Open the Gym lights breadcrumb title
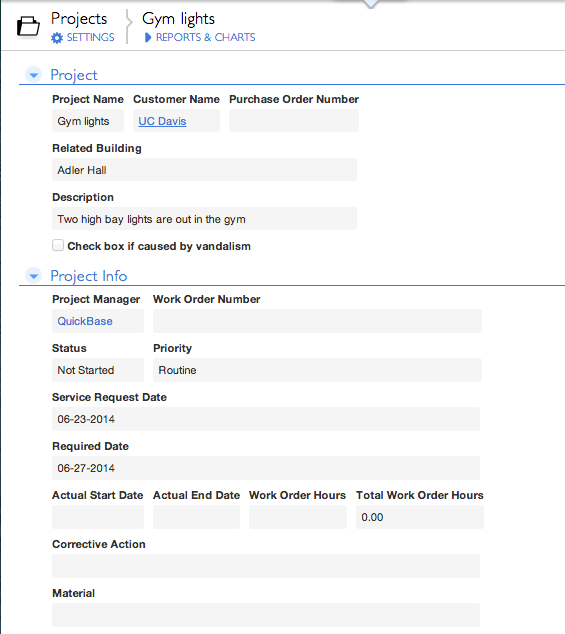565x634 pixels. pyautogui.click(x=178, y=19)
